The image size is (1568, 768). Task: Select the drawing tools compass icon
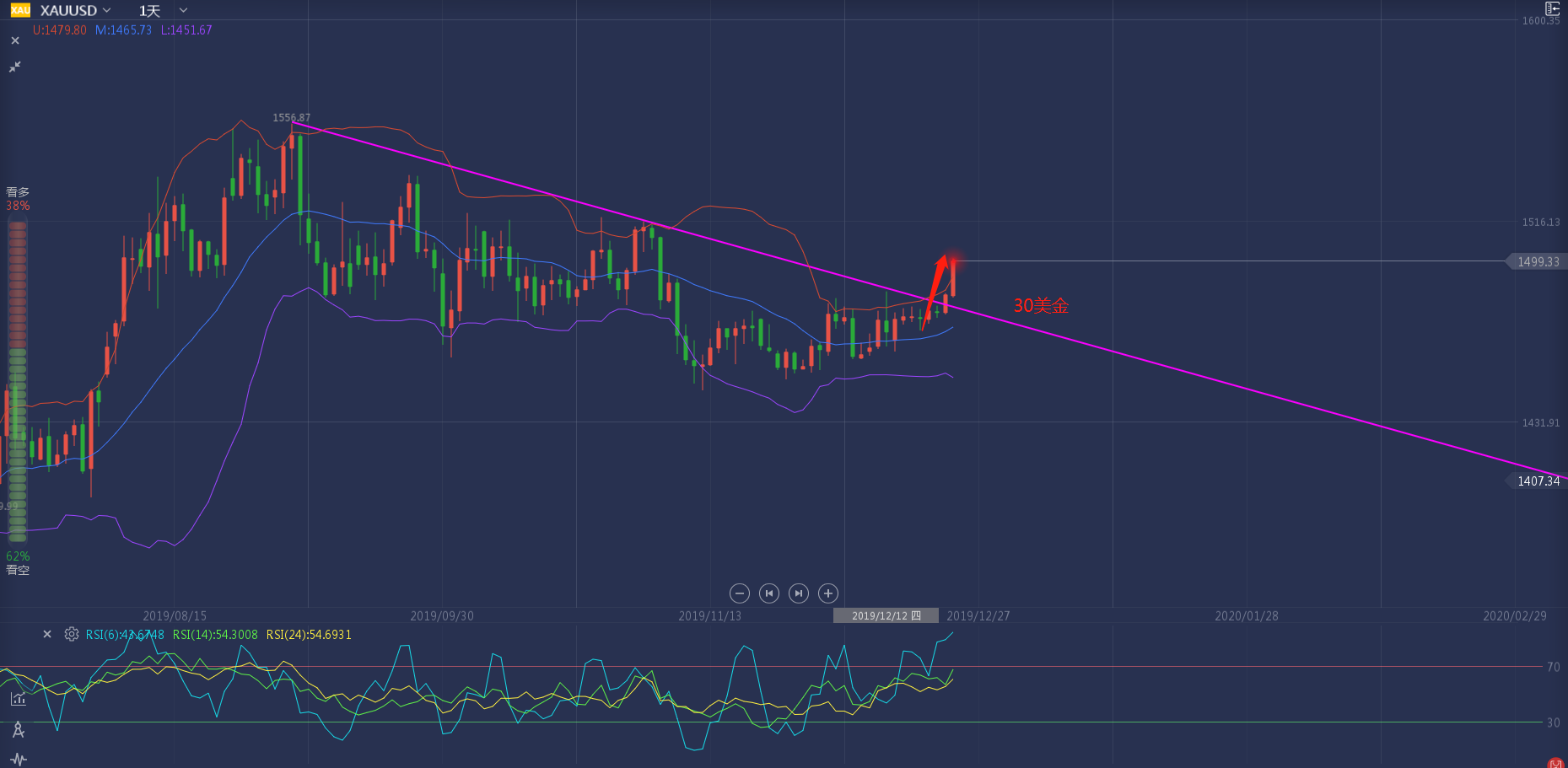coord(18,730)
